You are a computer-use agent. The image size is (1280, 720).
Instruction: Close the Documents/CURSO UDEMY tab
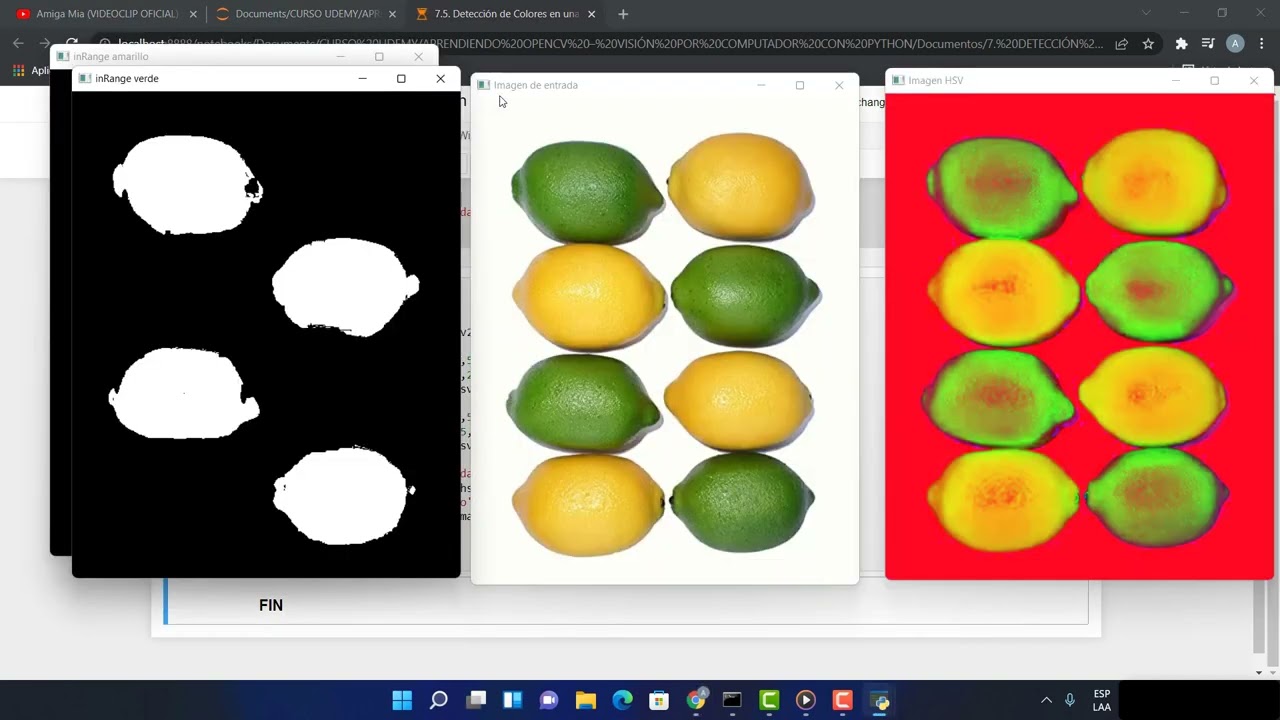pyautogui.click(x=392, y=14)
